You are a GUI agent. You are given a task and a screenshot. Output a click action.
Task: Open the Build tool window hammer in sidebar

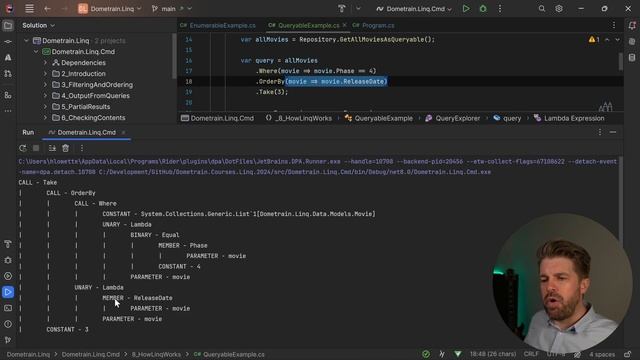(8, 244)
